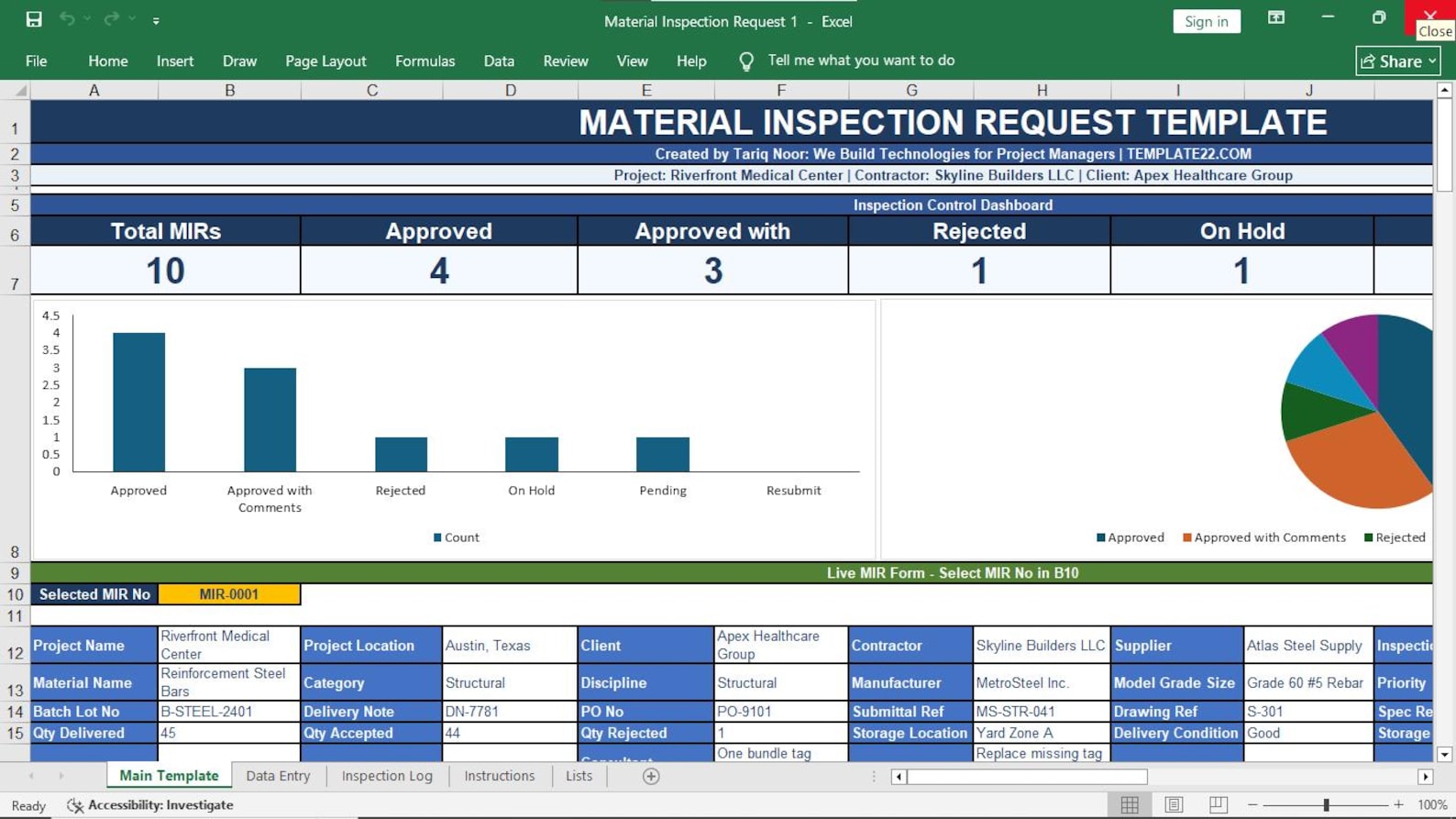Select column H header
Viewport: 1456px width, 819px height.
pyautogui.click(x=1042, y=90)
